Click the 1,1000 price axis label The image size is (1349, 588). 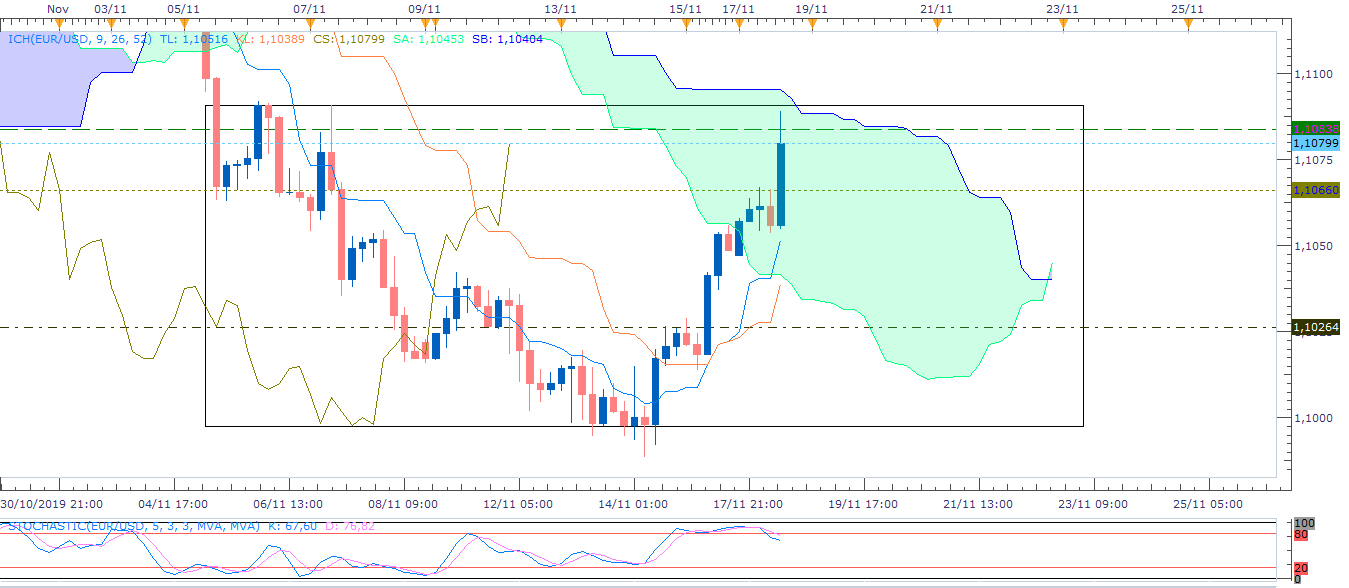pos(1313,418)
